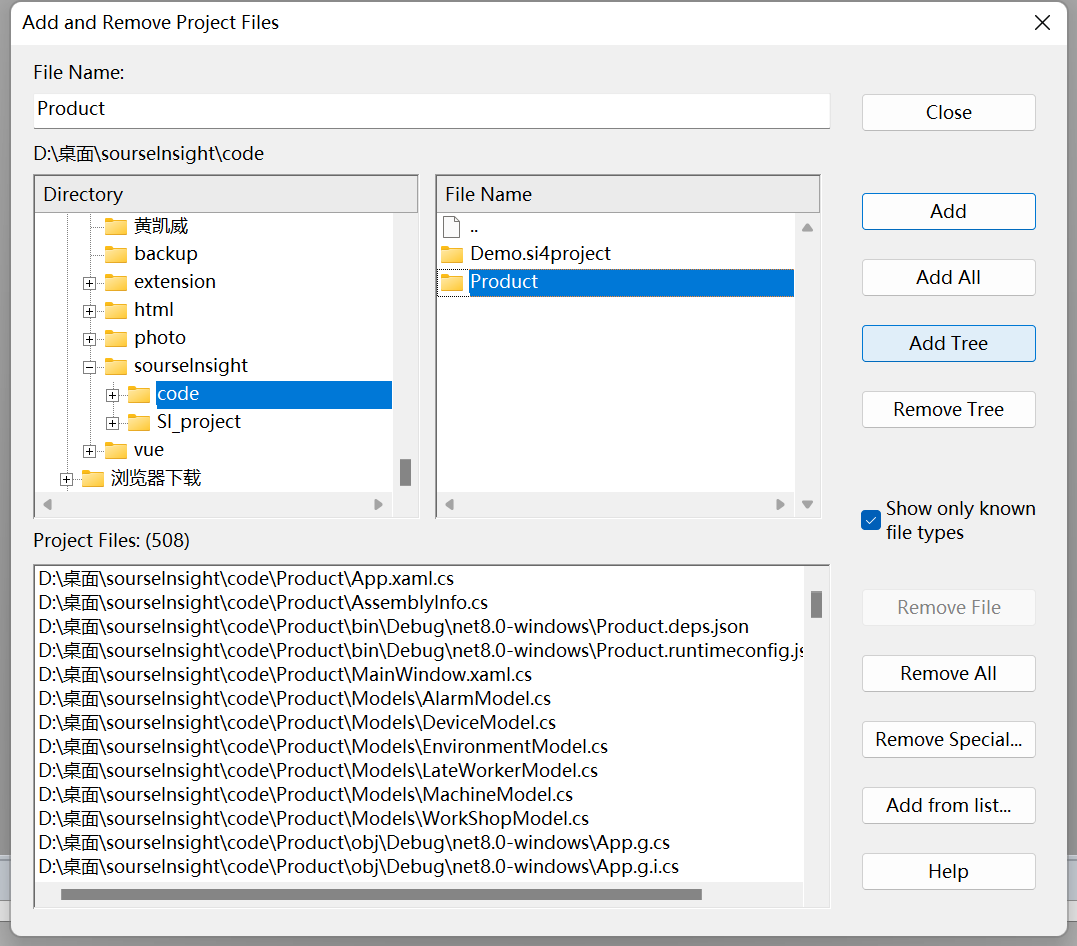
Task: Select Demo.si4project in file list
Action: [540, 254]
